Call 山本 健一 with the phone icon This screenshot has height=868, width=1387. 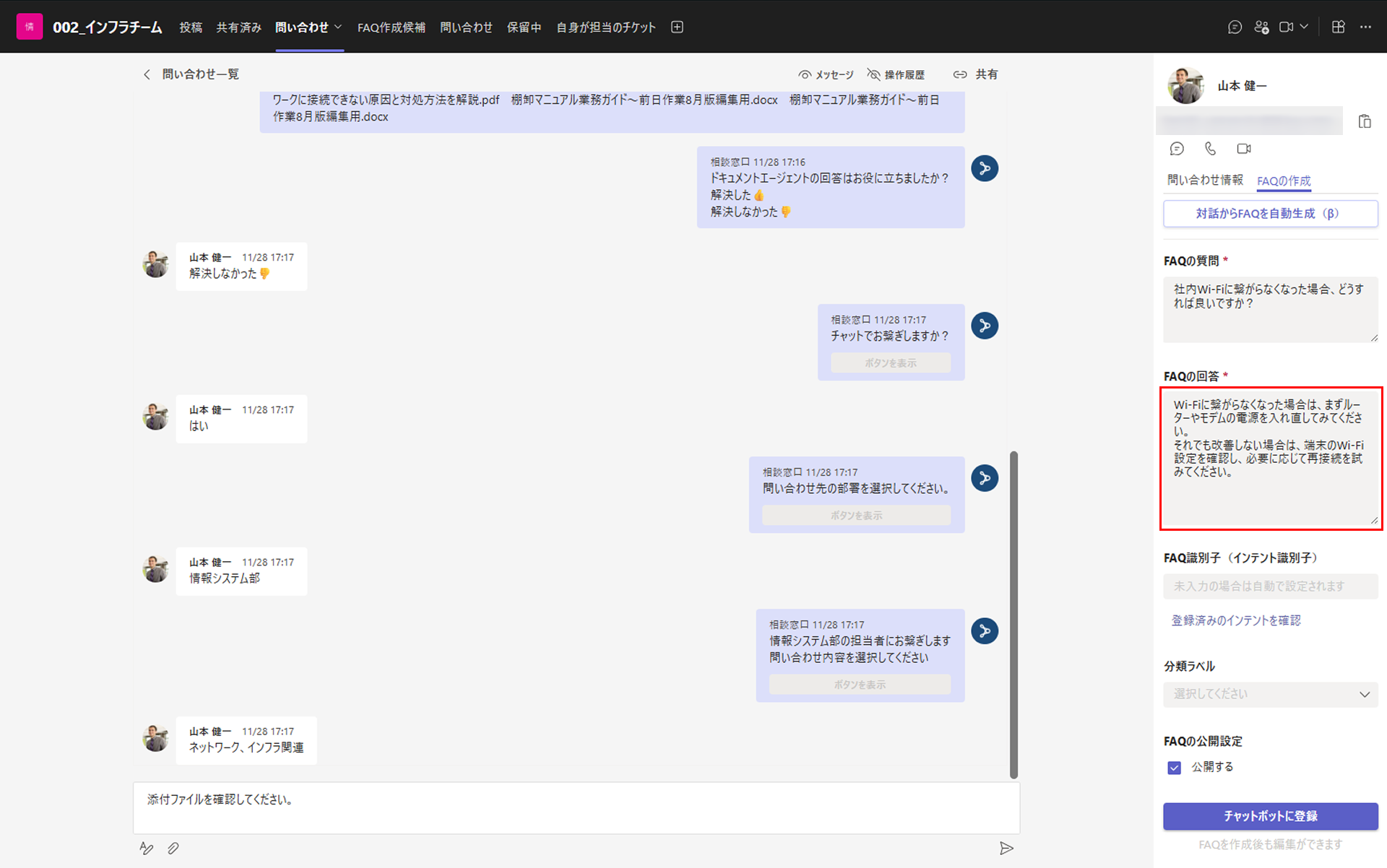tap(1210, 149)
